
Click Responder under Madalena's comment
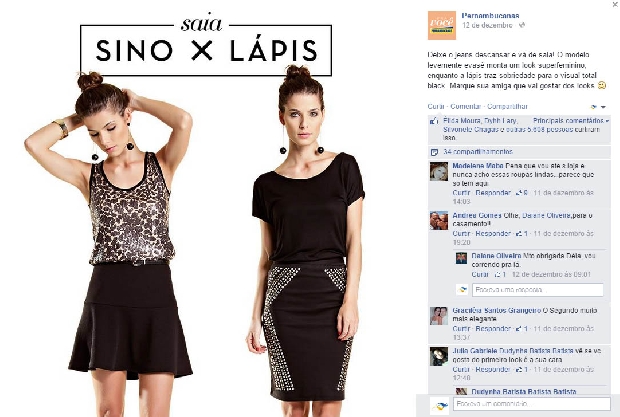493,193
